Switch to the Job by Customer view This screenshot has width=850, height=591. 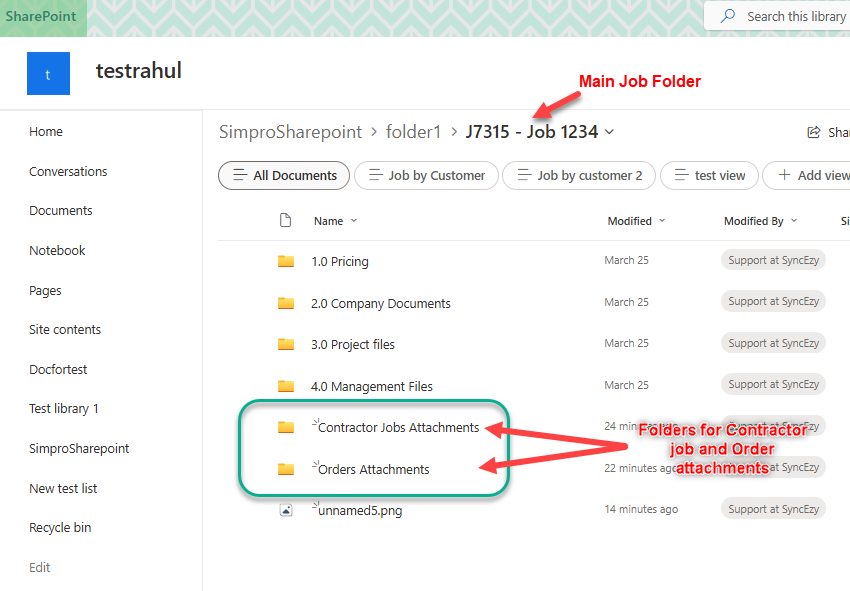426,175
